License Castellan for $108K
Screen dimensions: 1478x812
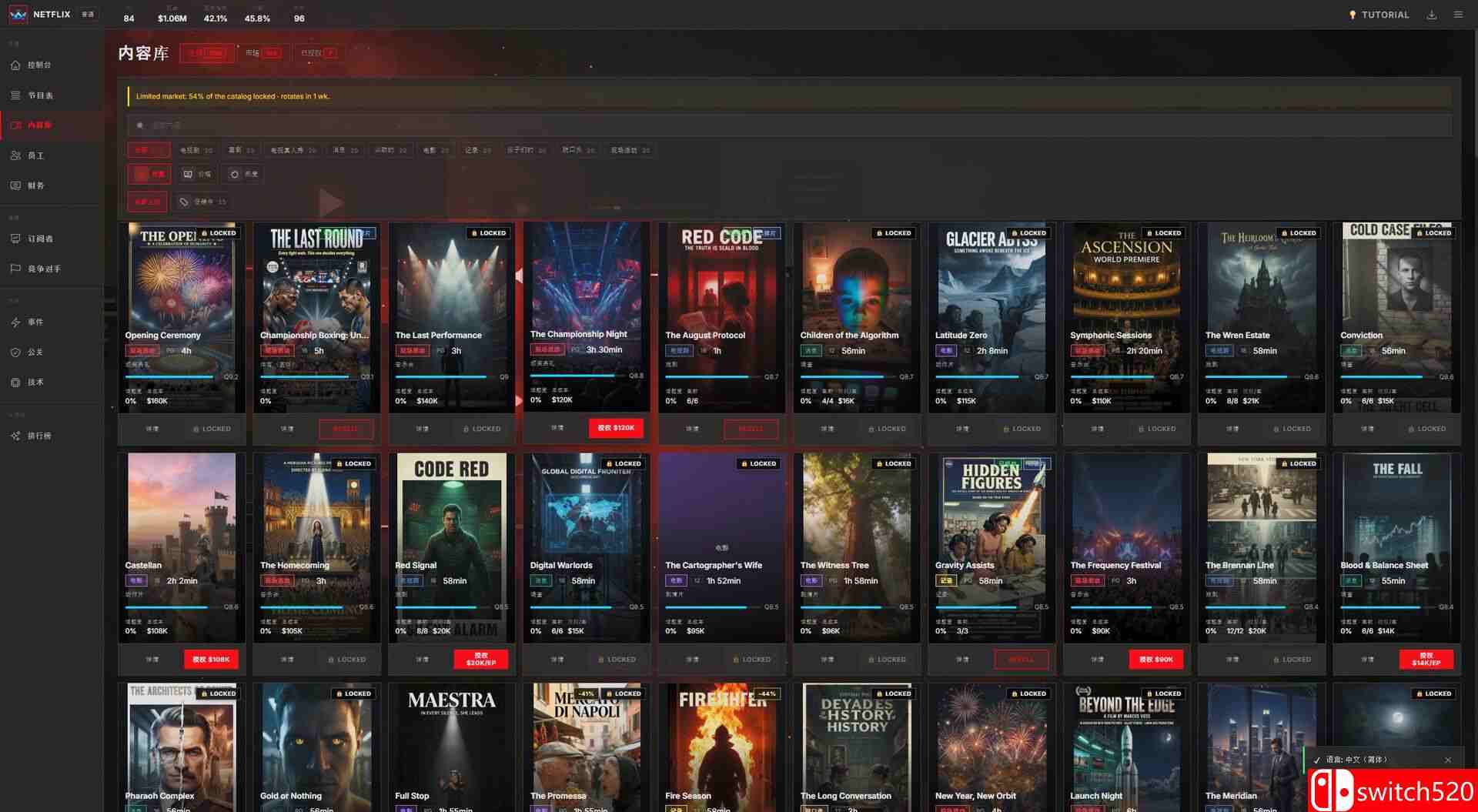coord(211,660)
